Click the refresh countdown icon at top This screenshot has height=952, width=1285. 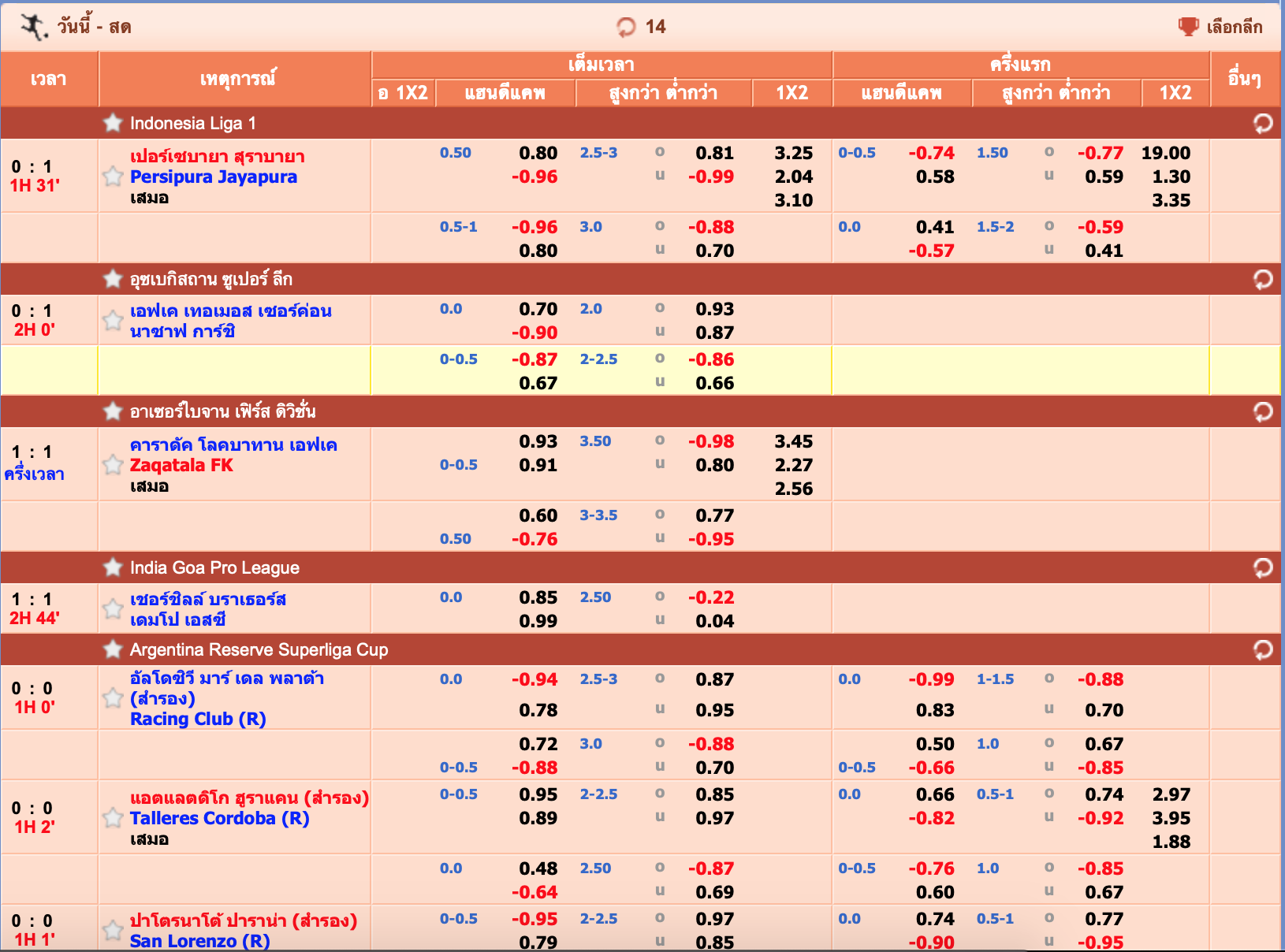click(x=626, y=28)
